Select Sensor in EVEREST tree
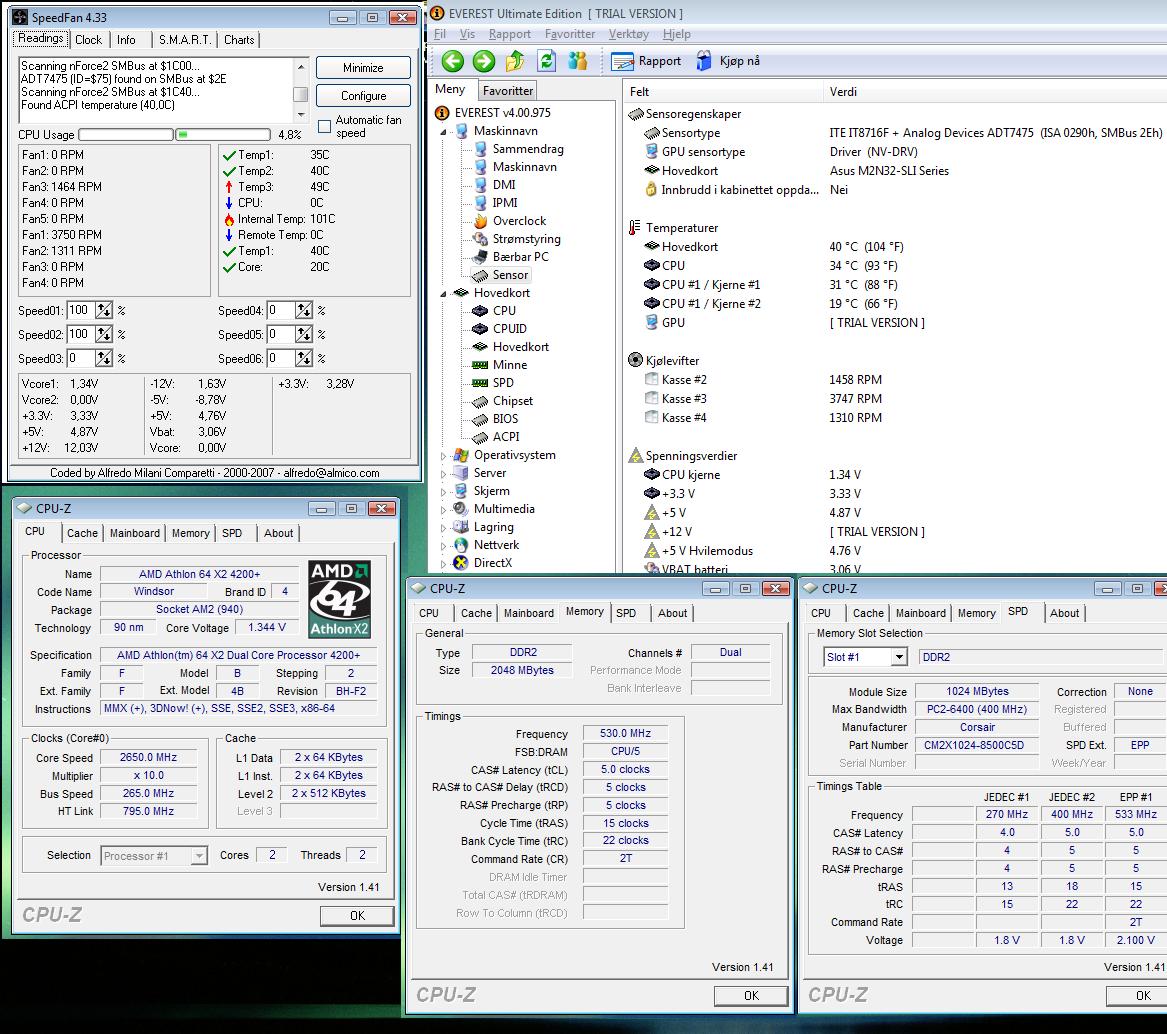Image resolution: width=1167 pixels, height=1034 pixels. (x=502, y=275)
